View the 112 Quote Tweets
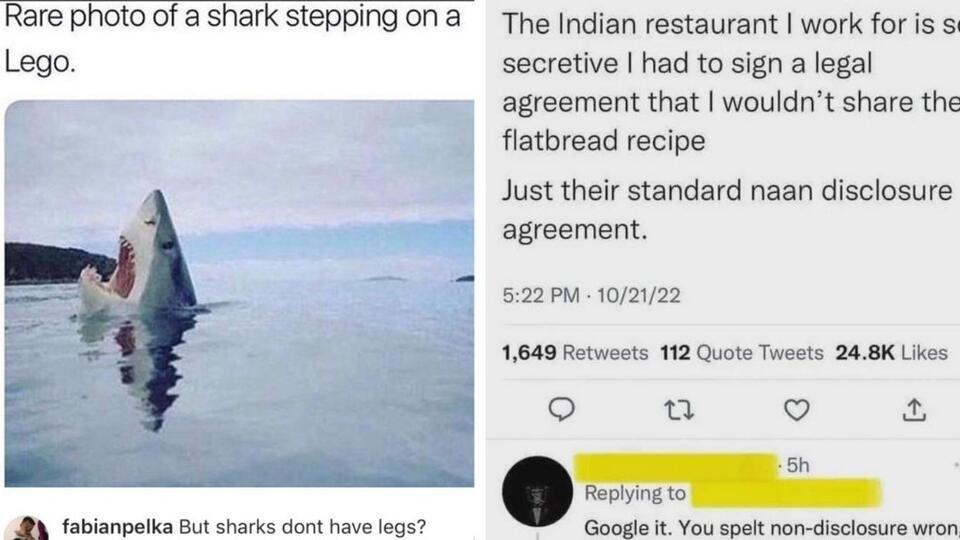 [x=741, y=353]
